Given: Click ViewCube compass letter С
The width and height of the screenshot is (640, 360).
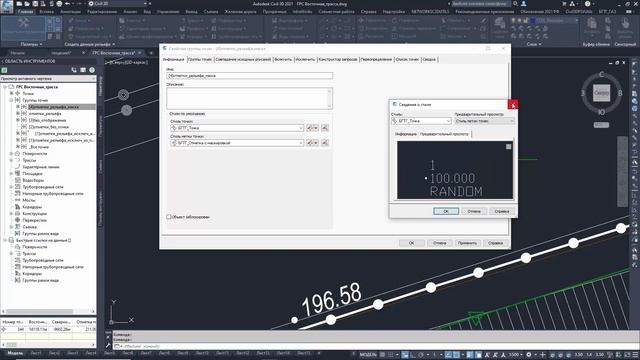Looking at the screenshot, I should 601,74.
